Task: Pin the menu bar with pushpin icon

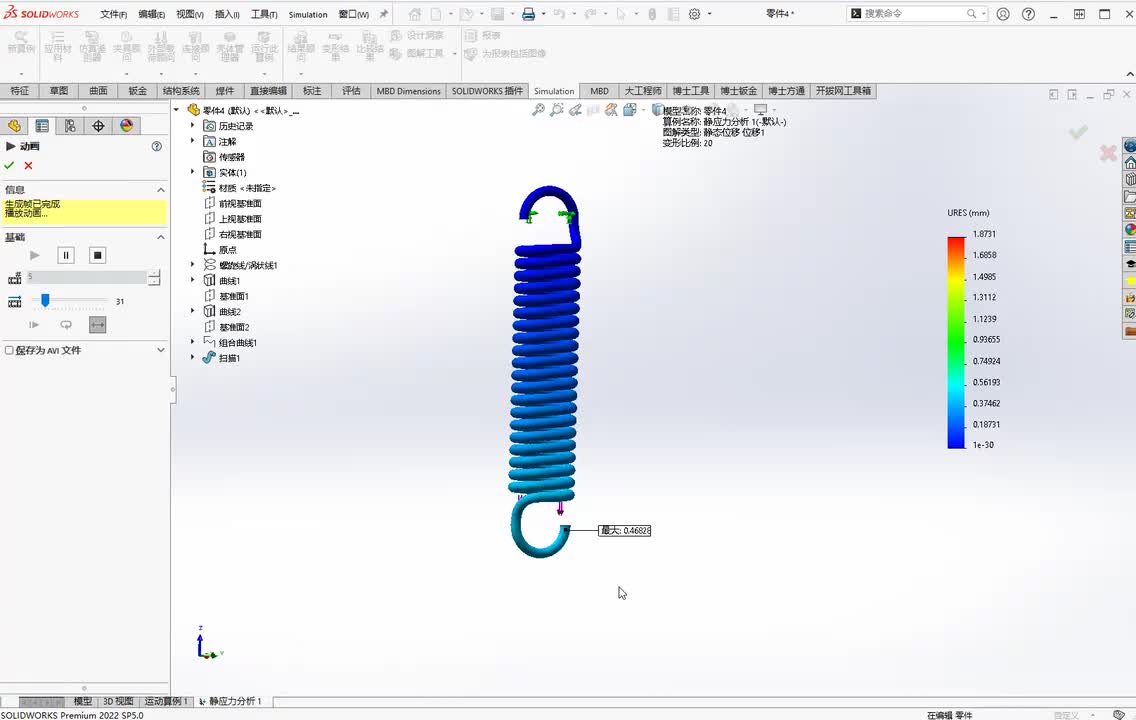Action: [x=384, y=14]
